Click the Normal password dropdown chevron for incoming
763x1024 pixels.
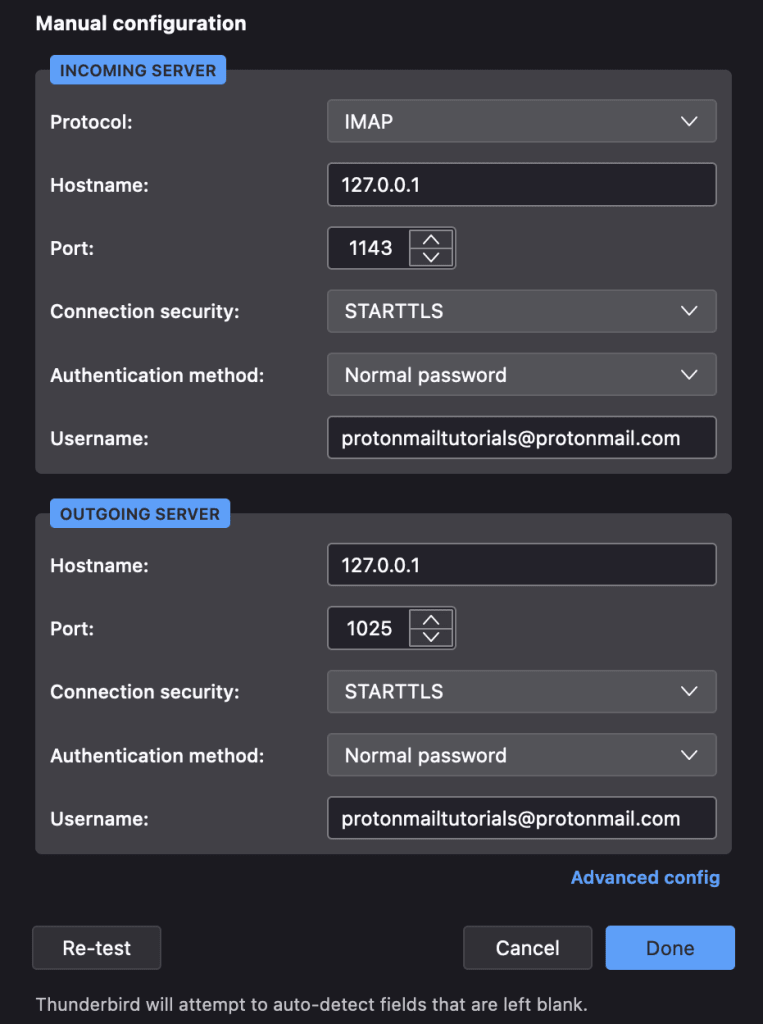click(689, 374)
